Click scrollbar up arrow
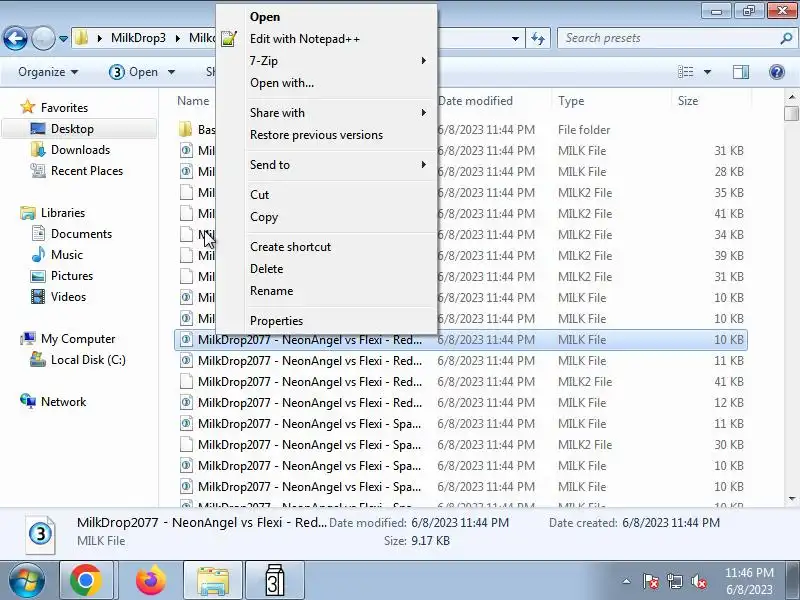This screenshot has width=800, height=600. 791,96
